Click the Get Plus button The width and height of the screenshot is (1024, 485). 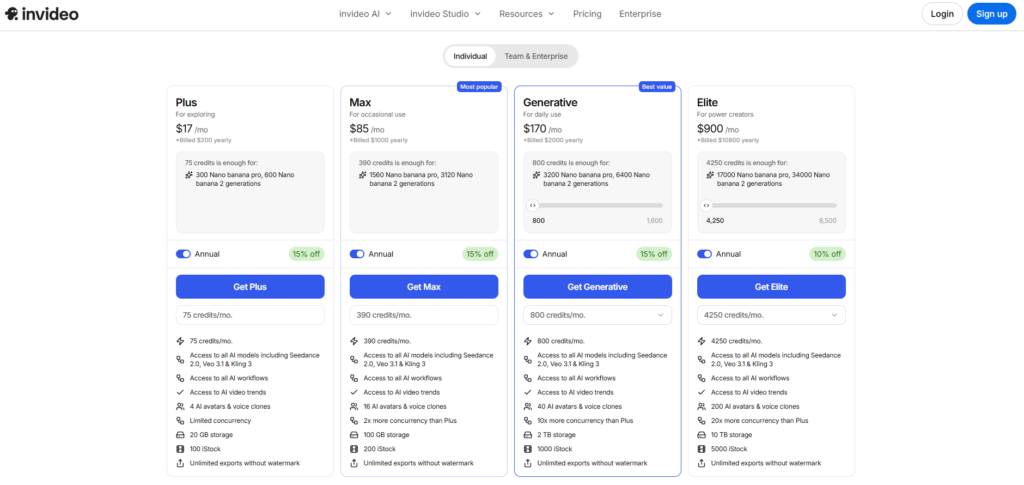point(250,287)
